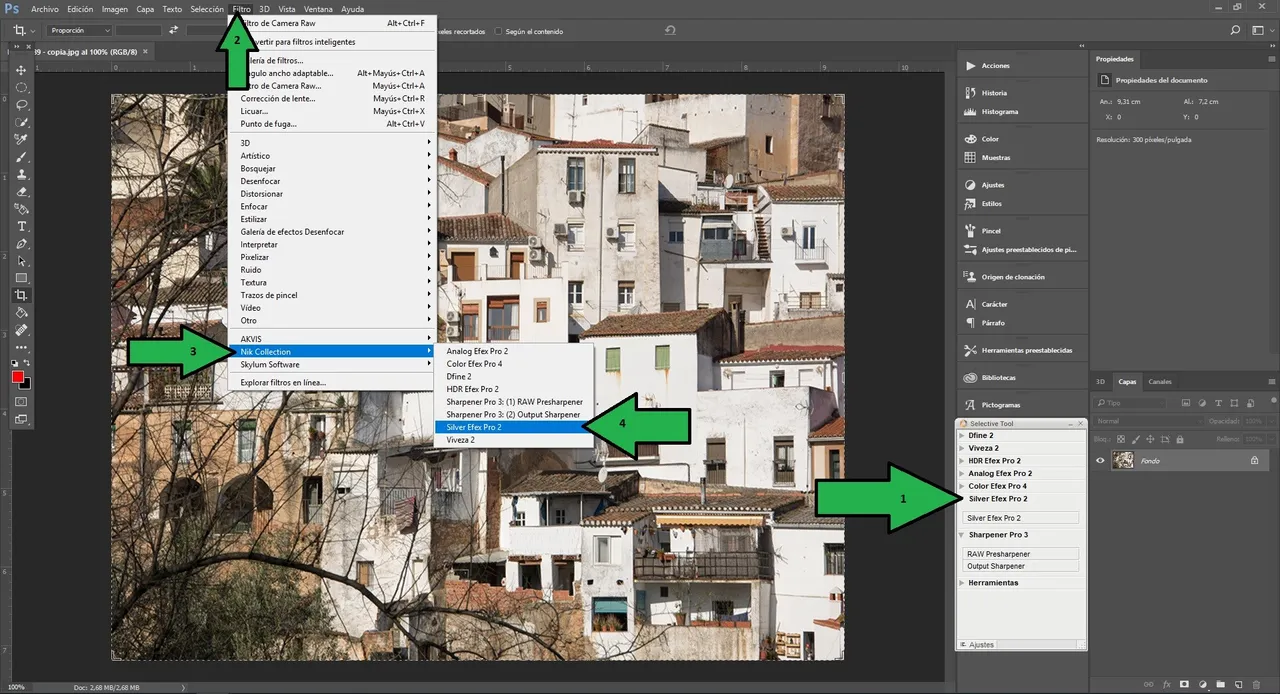The image size is (1280, 694).
Task: Open the Archivo menu
Action: [x=44, y=9]
